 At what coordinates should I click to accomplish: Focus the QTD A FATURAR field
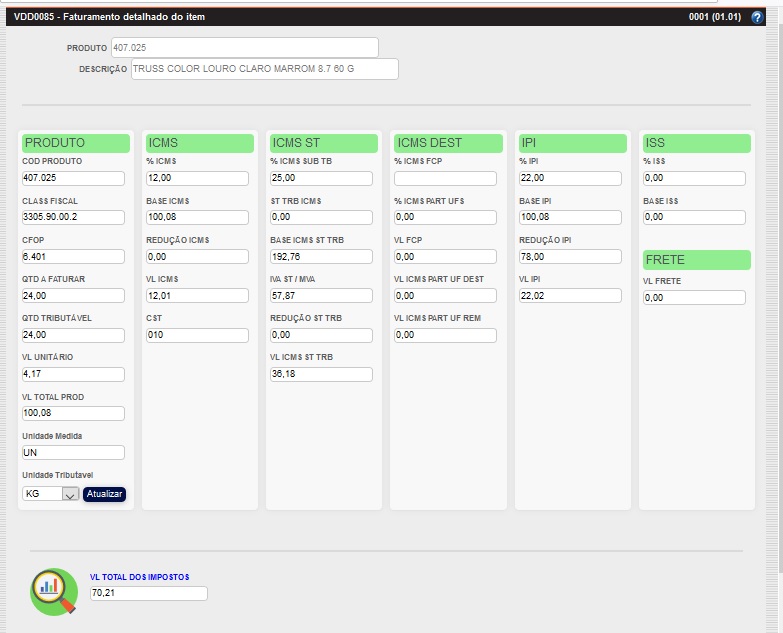pos(73,295)
